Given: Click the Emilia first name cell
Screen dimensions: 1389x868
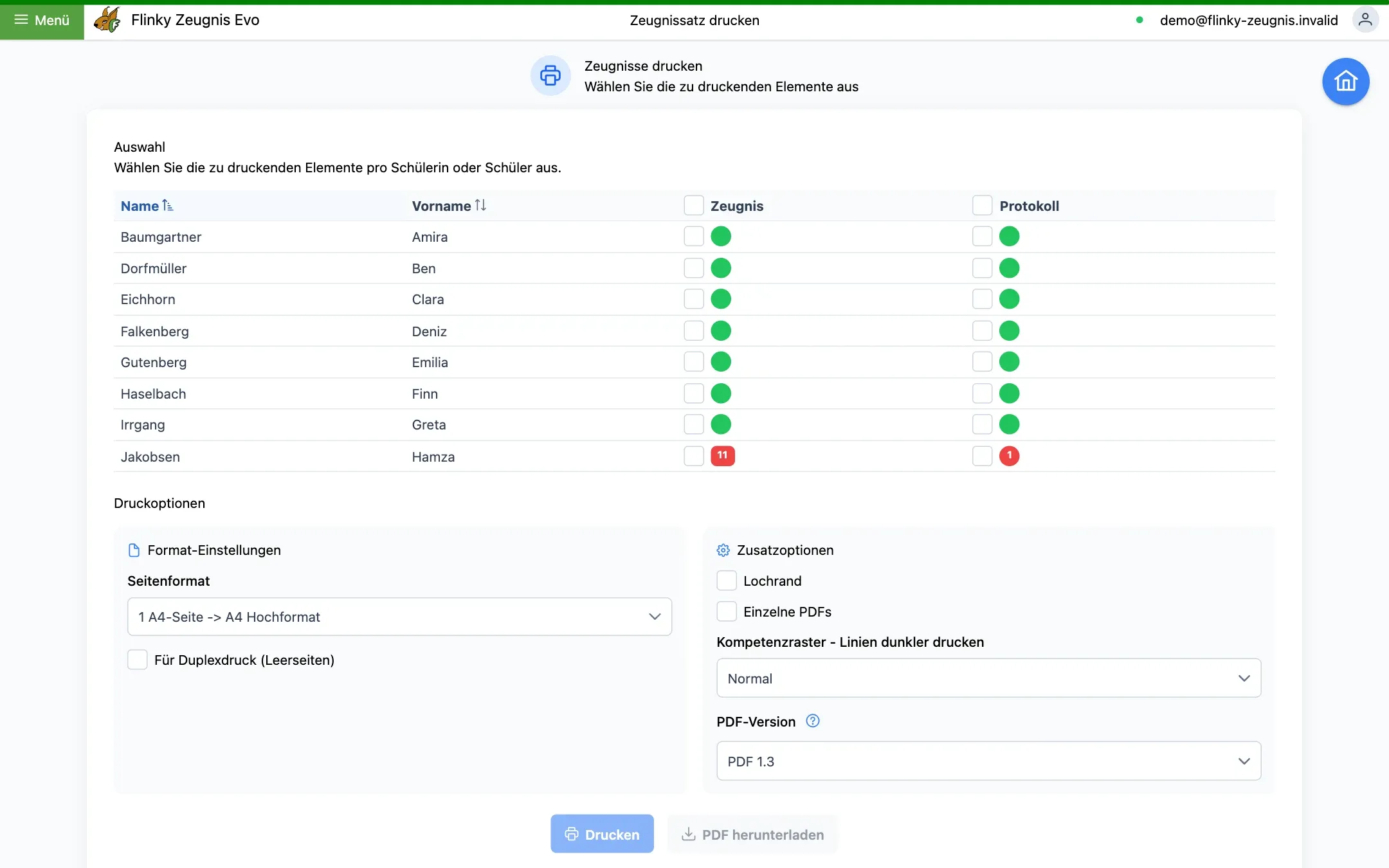Looking at the screenshot, I should pyautogui.click(x=430, y=362).
